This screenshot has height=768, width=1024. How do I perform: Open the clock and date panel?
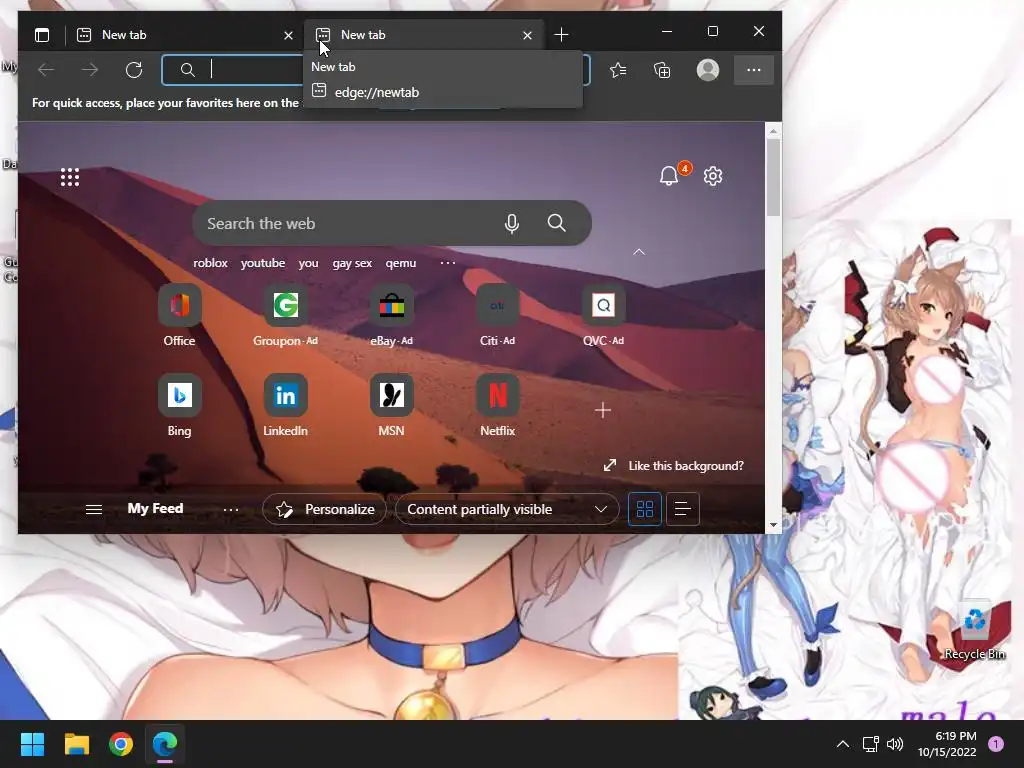point(947,744)
